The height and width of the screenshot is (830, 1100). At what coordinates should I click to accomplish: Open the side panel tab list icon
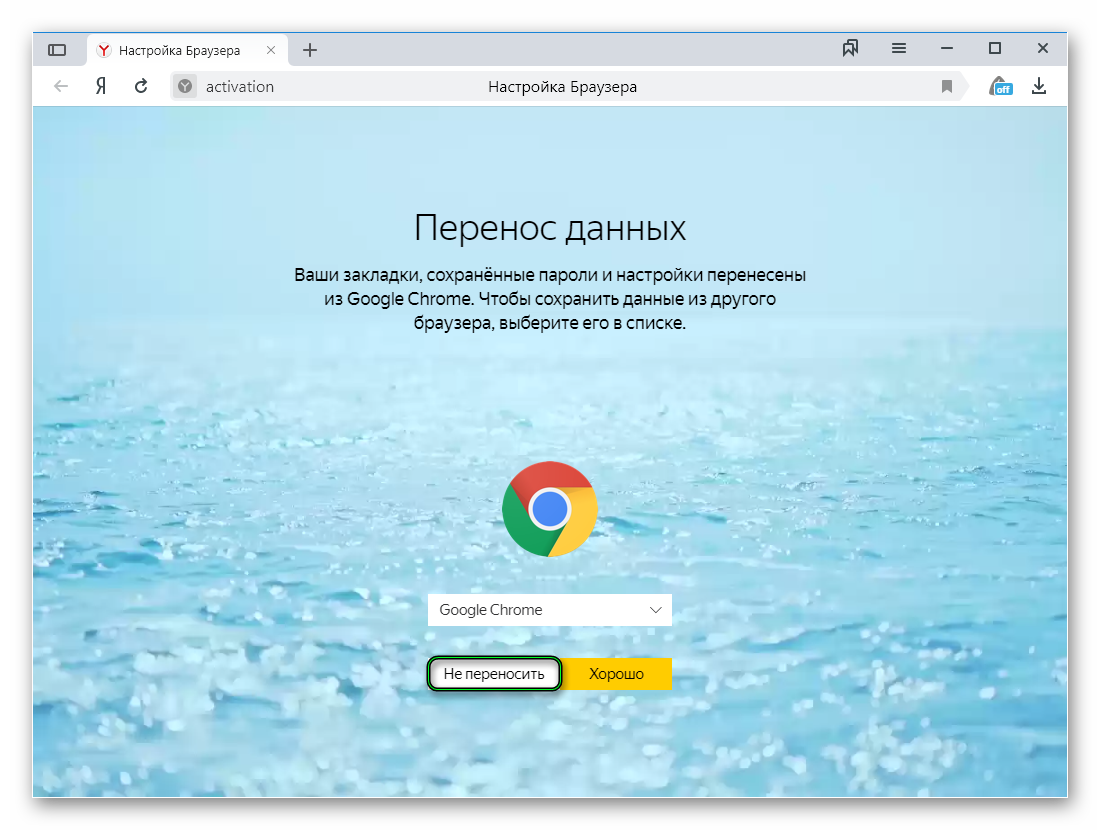pos(57,50)
